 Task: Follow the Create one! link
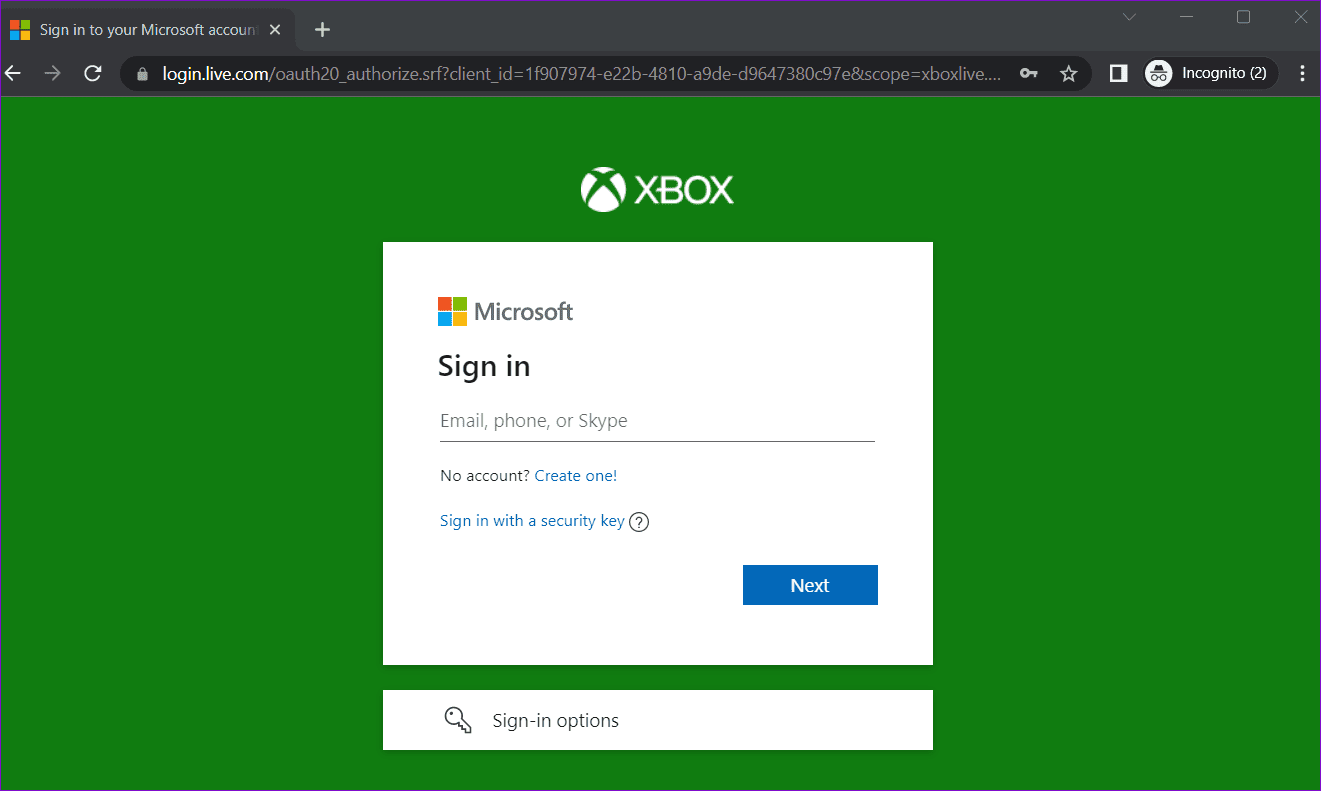tap(576, 476)
